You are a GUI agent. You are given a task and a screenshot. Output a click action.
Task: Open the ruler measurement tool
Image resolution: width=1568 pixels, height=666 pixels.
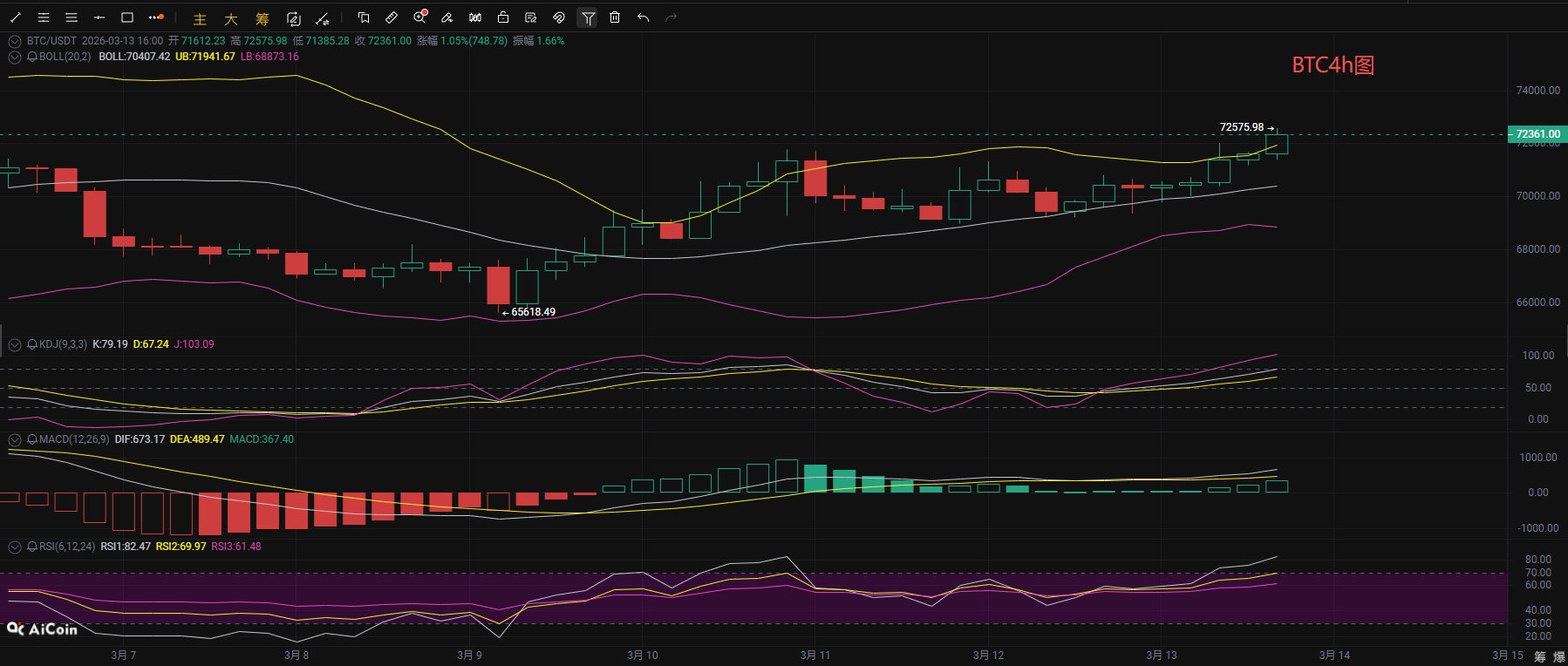tap(392, 17)
